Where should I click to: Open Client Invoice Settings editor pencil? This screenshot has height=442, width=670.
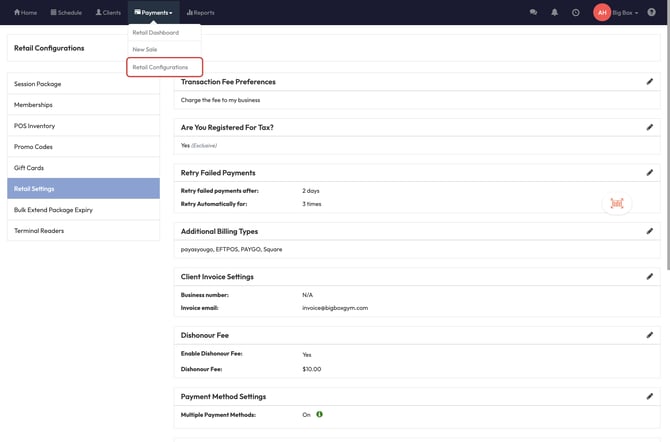(649, 277)
